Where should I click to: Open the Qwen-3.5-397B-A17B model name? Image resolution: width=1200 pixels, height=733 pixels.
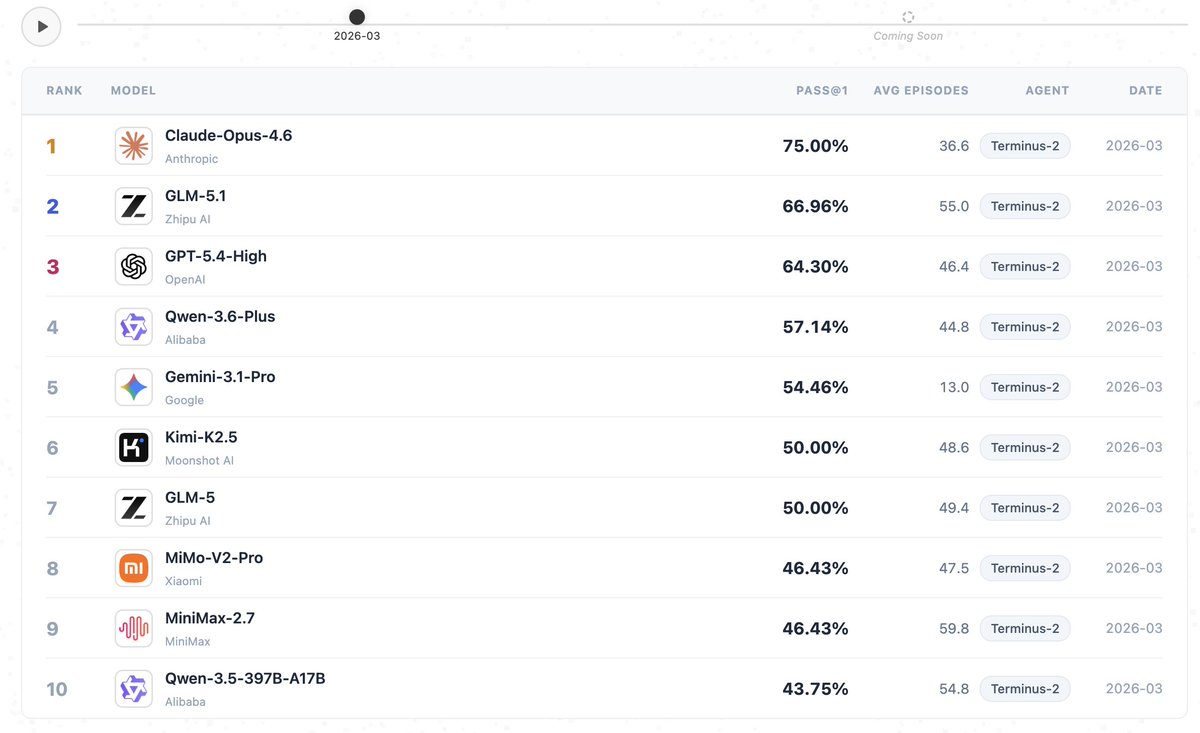(x=245, y=679)
